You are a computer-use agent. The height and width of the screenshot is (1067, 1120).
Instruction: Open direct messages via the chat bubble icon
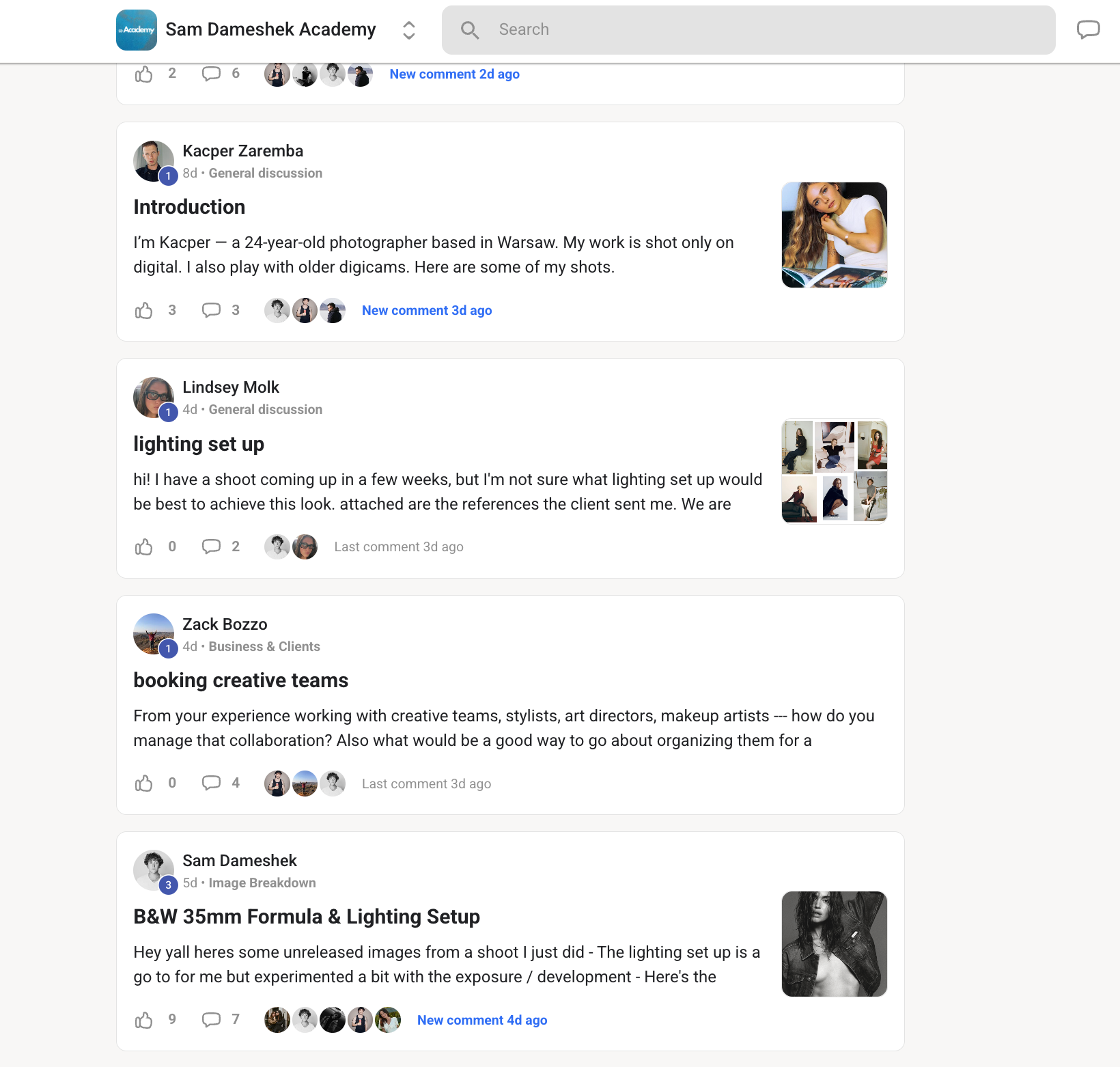coord(1088,29)
